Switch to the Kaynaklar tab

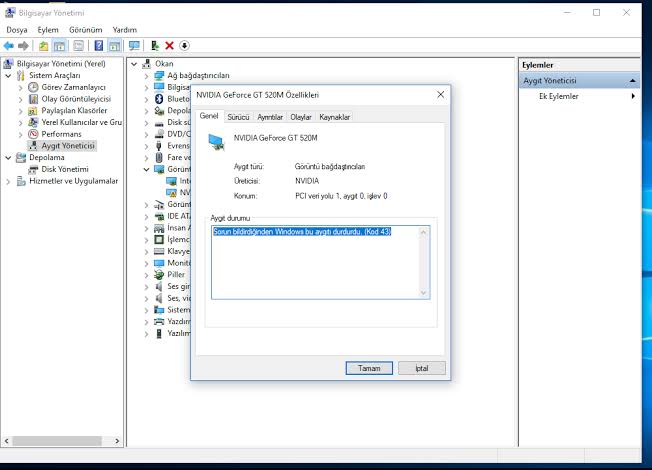pos(335,117)
